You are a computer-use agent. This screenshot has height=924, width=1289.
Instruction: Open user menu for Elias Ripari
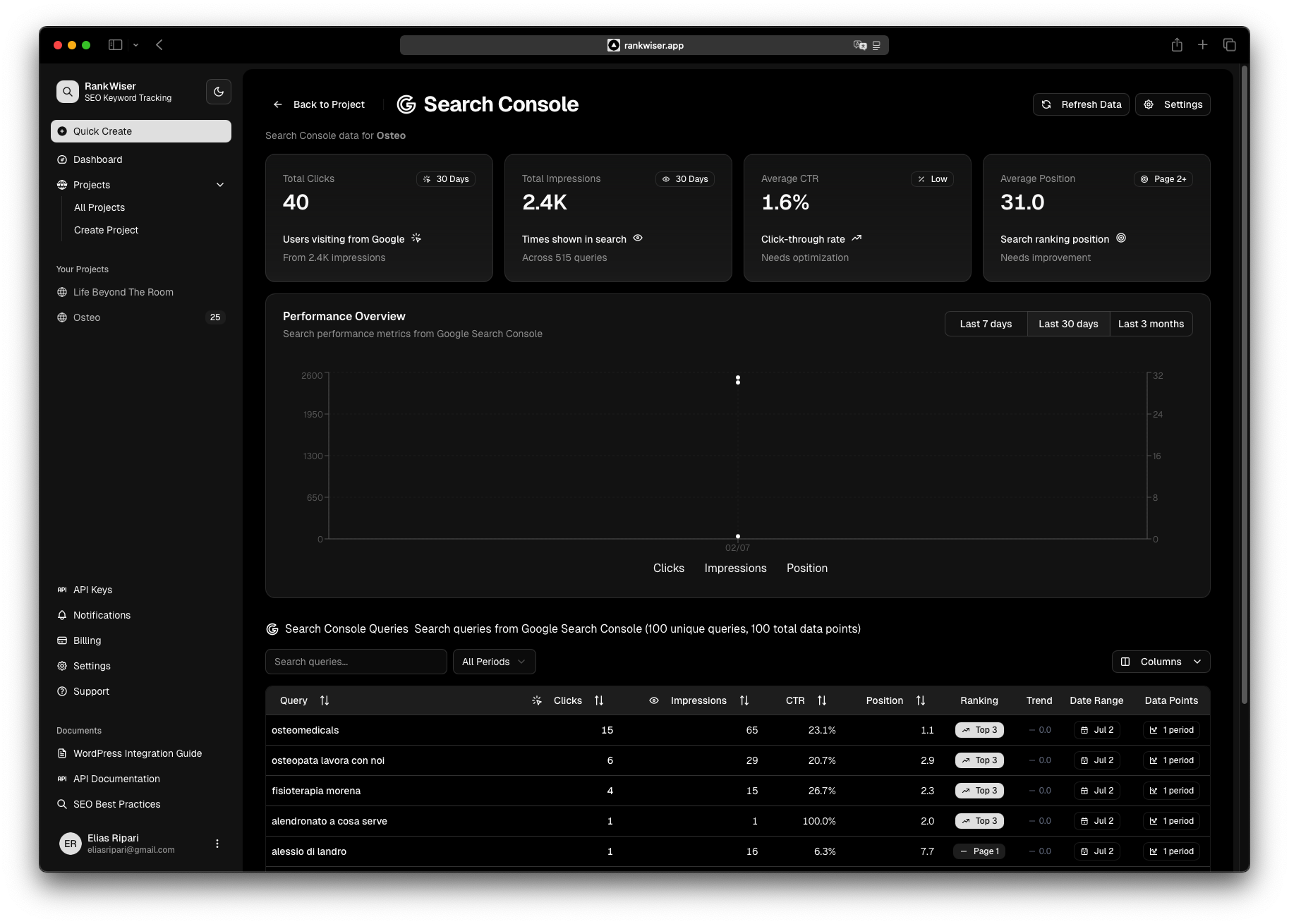point(217,844)
